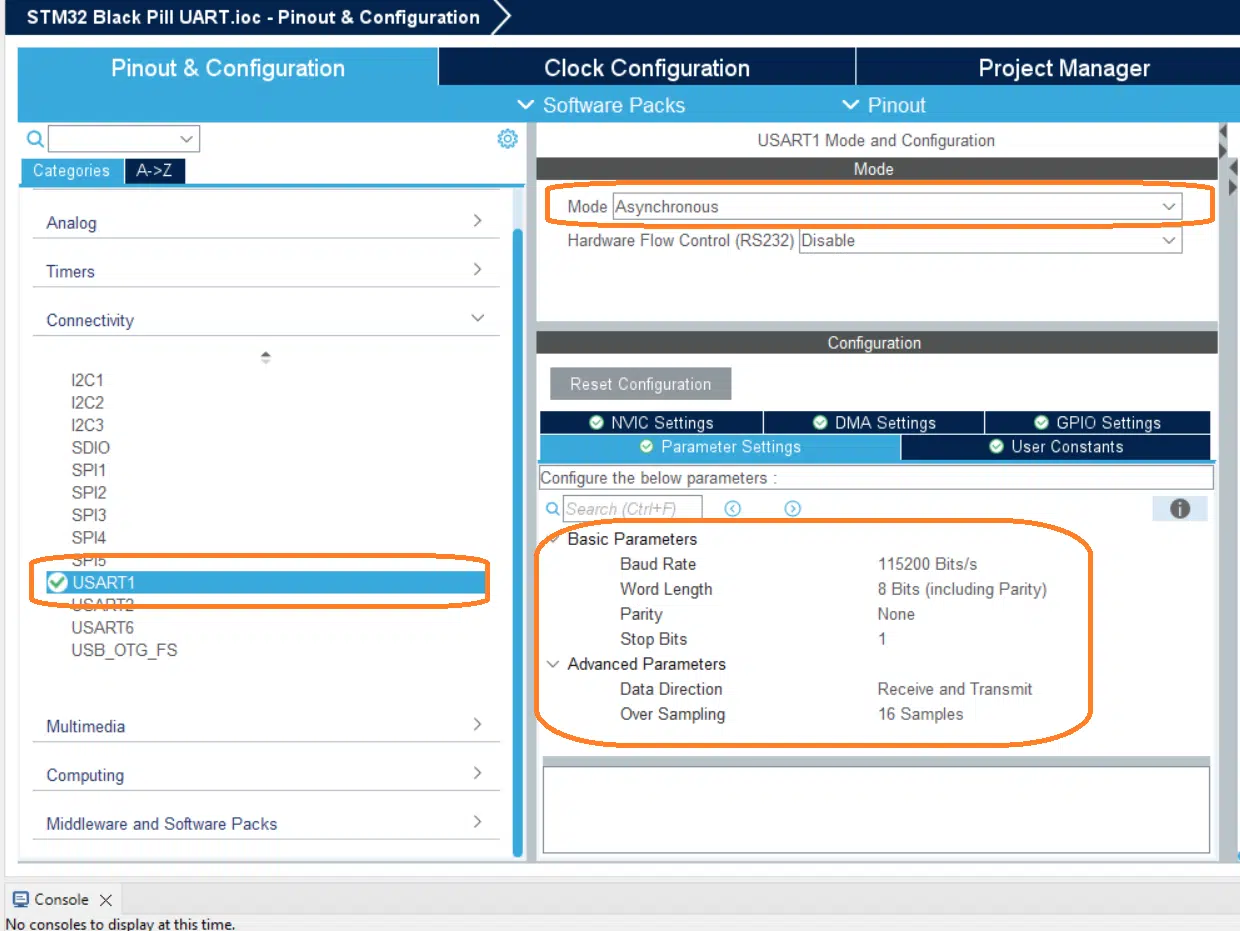Click the search magnifier icon above Categories
Screen dimensions: 1240x931
35,139
